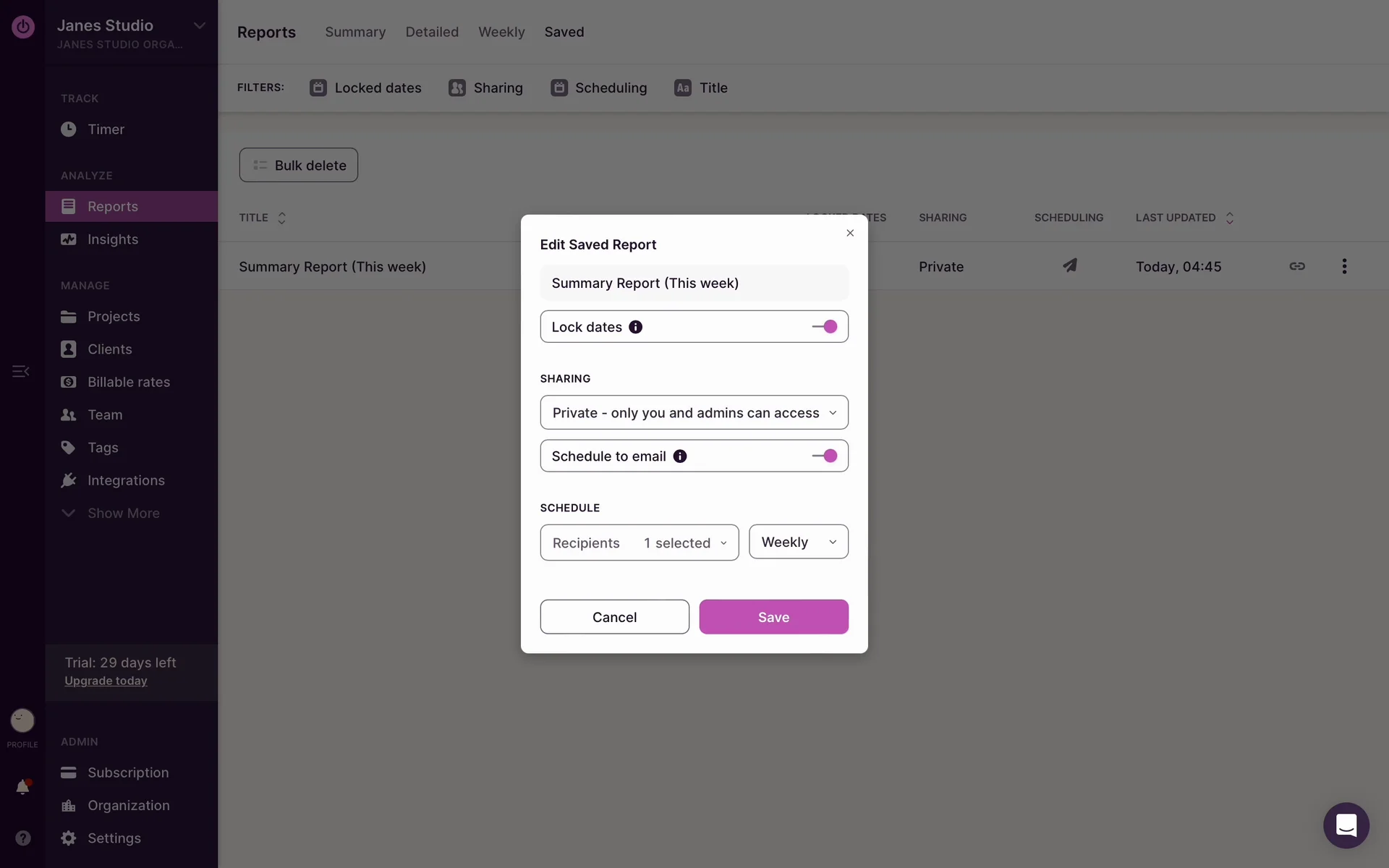Viewport: 1389px width, 868px height.
Task: Open the Sharing privacy dropdown
Action: [x=694, y=413]
